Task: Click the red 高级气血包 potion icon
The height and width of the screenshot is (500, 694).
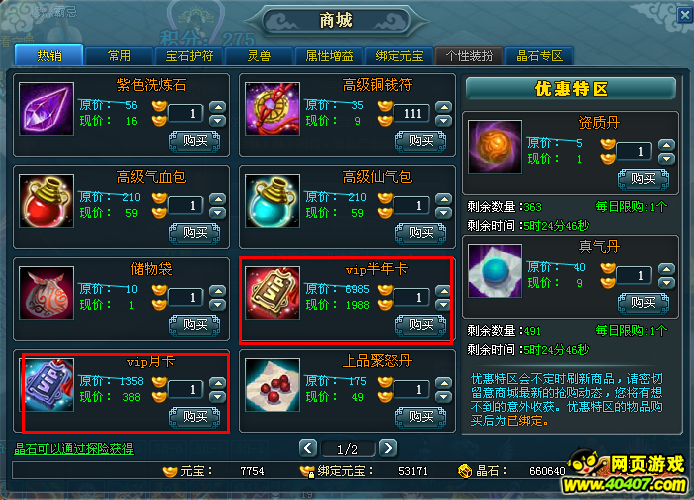Action: pyautogui.click(x=46, y=201)
